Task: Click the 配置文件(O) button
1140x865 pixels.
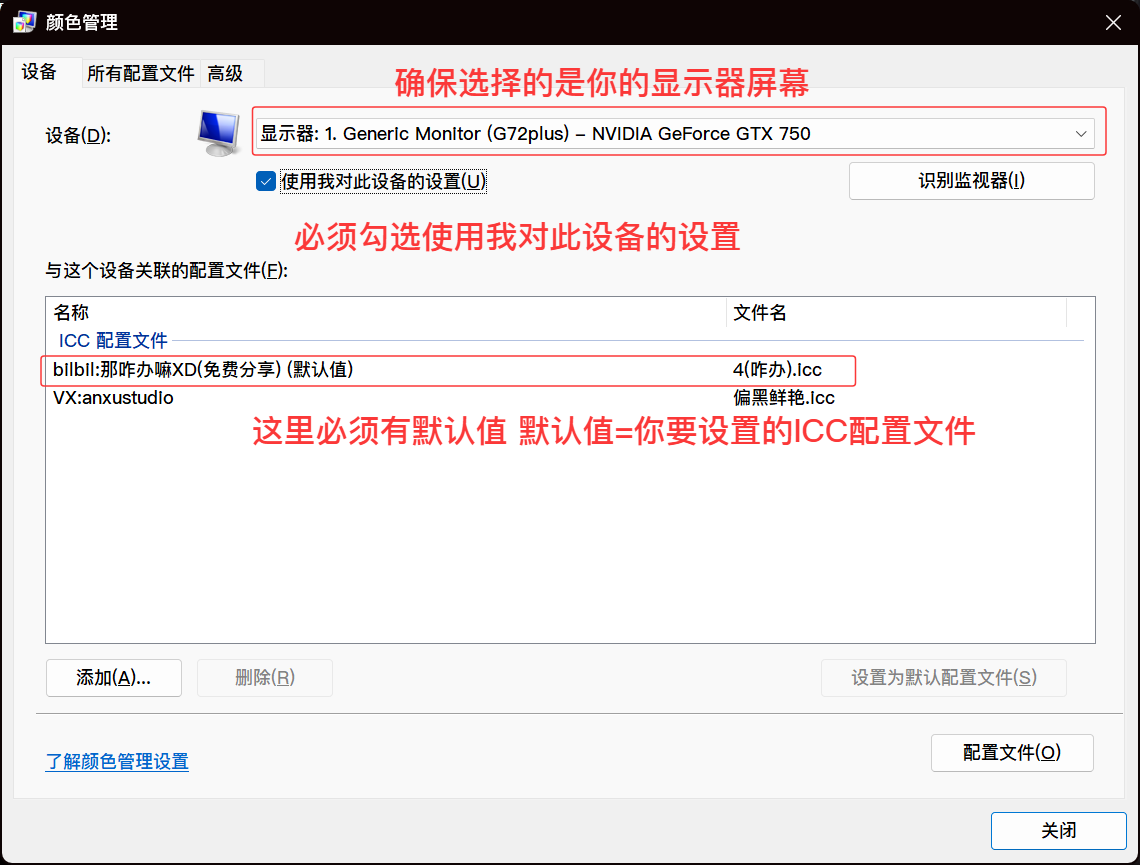Action: (x=1011, y=753)
